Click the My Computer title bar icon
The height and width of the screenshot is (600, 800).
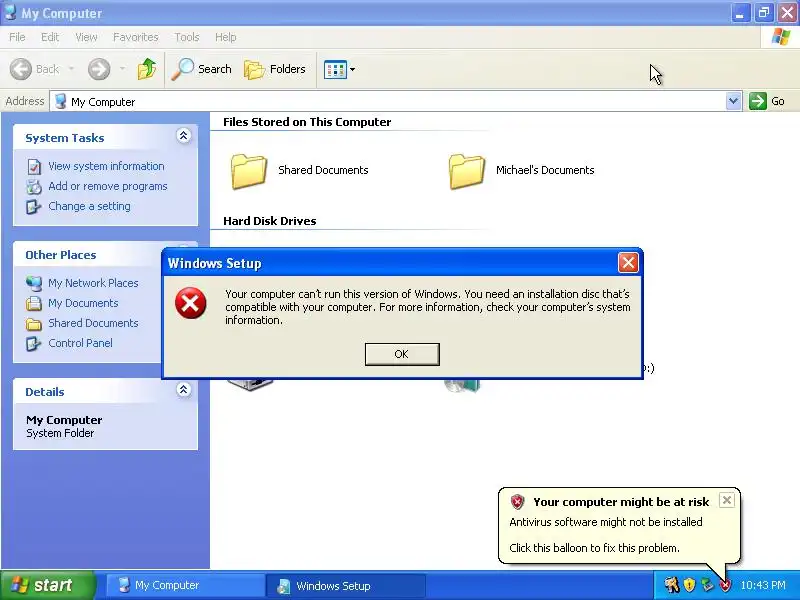10,12
